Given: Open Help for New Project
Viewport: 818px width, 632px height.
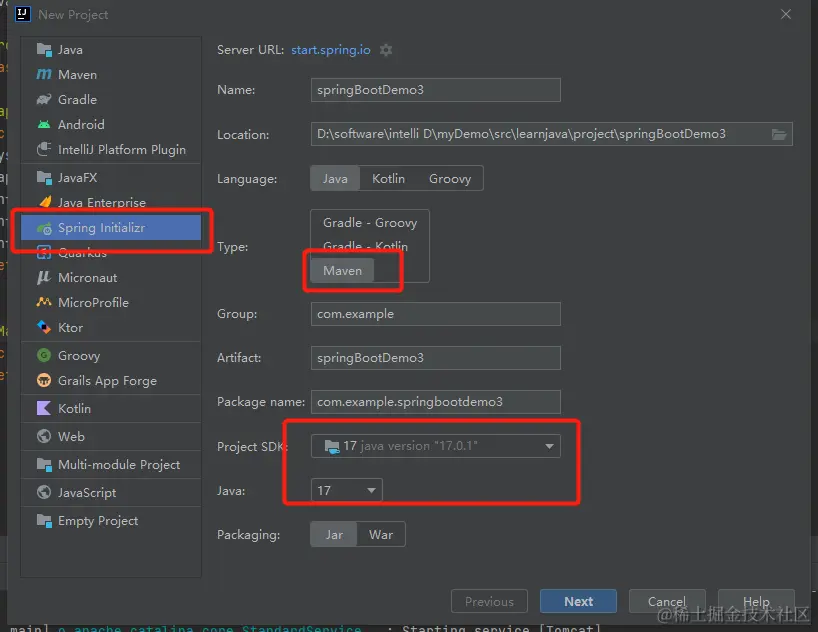Looking at the screenshot, I should coord(756,601).
